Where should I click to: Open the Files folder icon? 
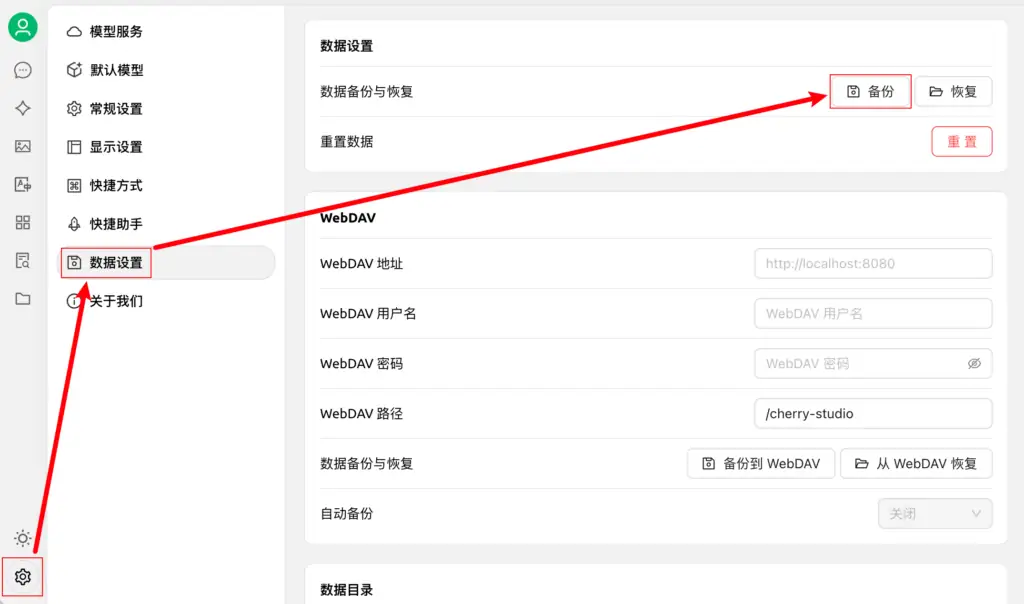click(22, 298)
